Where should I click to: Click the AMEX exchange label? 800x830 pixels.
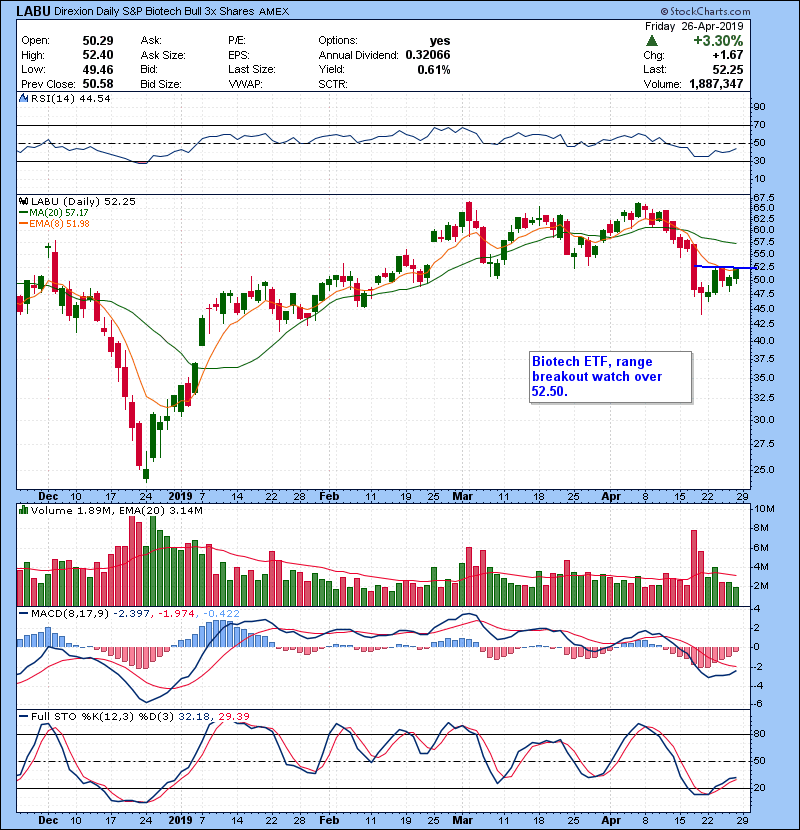(x=274, y=12)
